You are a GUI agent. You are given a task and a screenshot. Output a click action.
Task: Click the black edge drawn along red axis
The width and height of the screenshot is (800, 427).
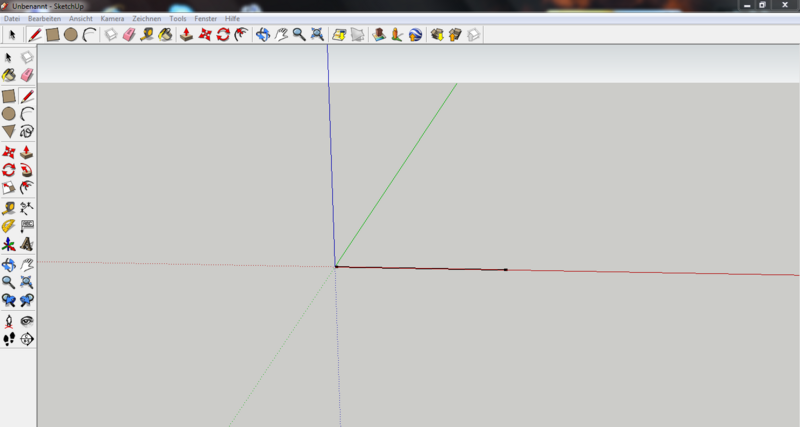[420, 268]
